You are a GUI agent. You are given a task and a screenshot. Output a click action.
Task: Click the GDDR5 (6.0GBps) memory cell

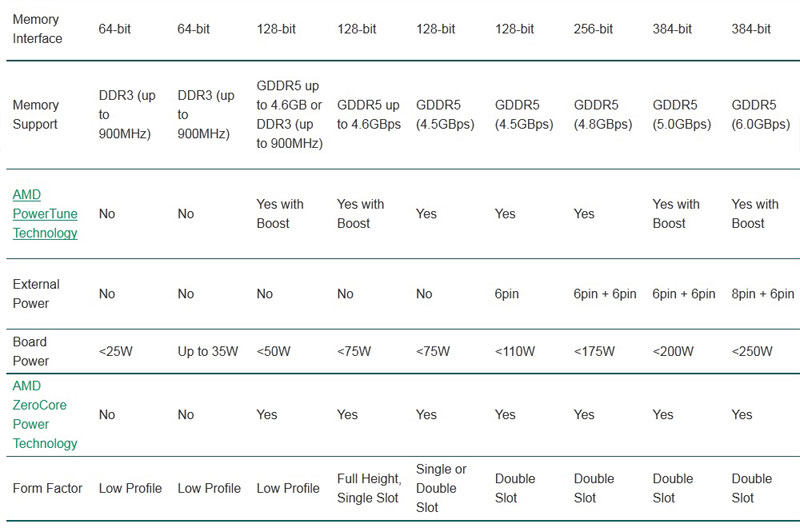tap(761, 114)
